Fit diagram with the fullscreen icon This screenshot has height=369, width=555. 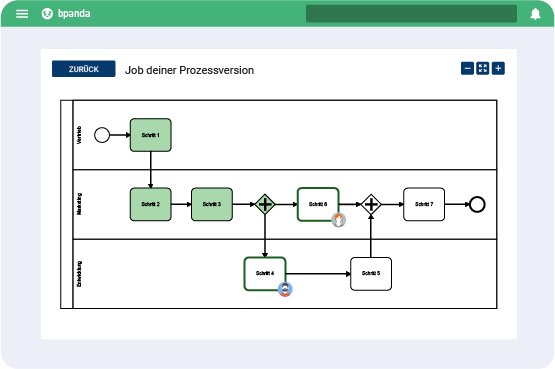click(x=483, y=68)
